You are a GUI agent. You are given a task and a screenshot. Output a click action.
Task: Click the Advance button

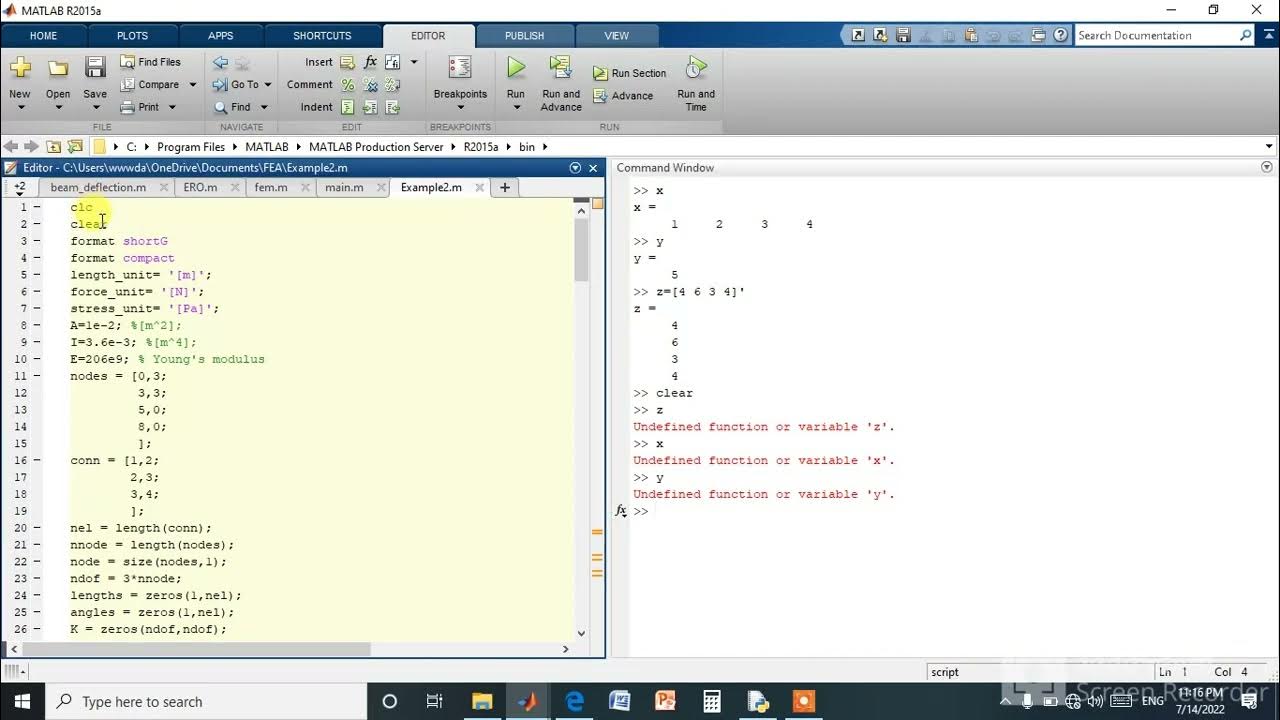pos(623,96)
